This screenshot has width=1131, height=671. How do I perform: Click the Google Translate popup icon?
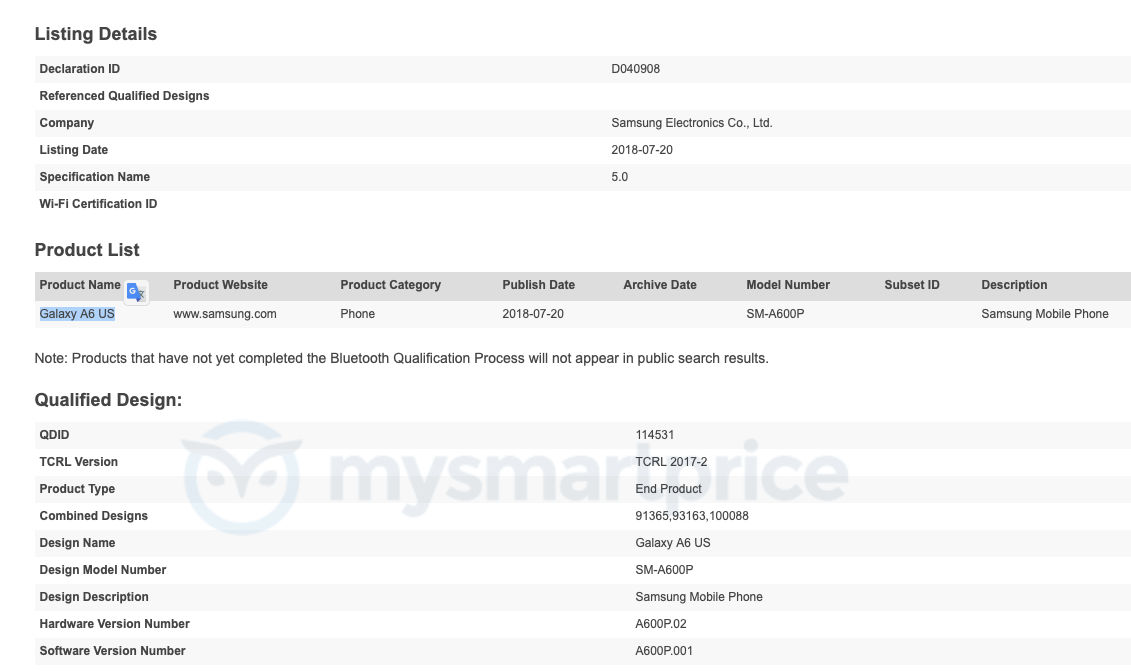[x=136, y=292]
